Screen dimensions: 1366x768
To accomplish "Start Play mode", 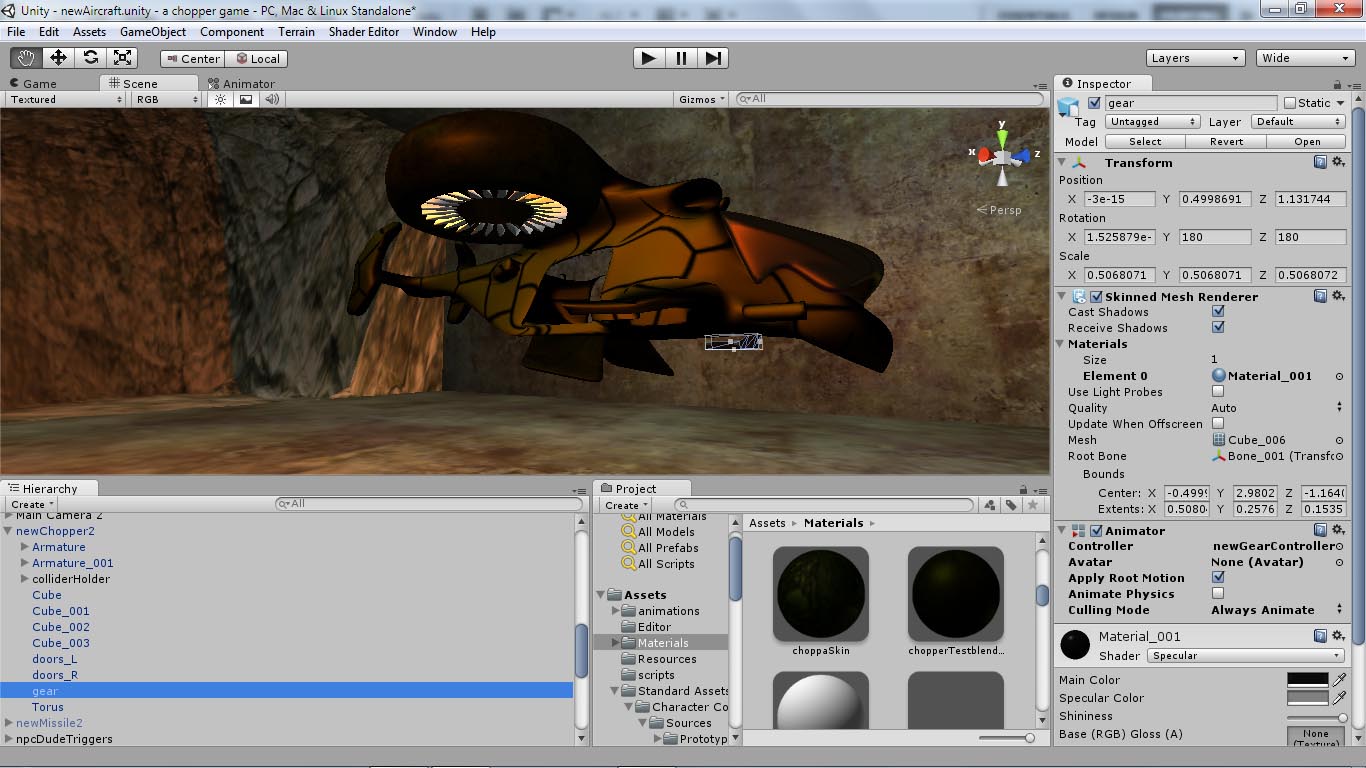I will (648, 58).
